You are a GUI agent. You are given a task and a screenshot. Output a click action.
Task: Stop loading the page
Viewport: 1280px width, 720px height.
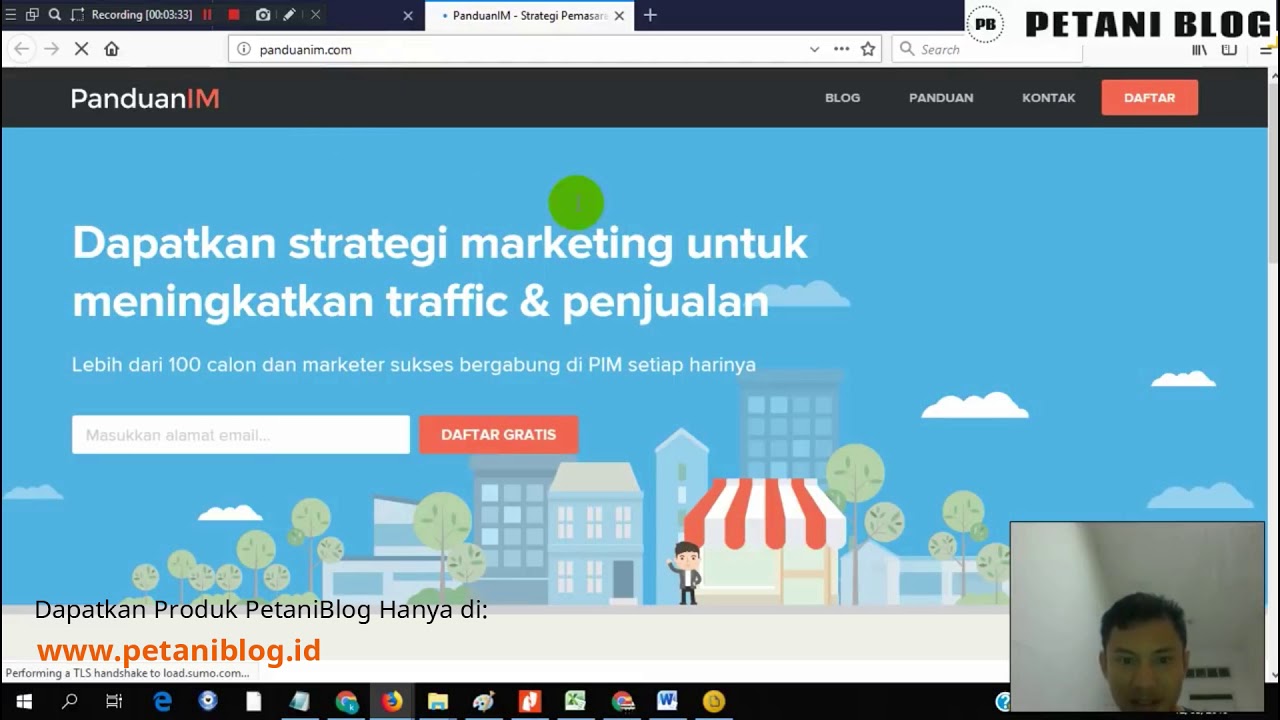pos(82,49)
